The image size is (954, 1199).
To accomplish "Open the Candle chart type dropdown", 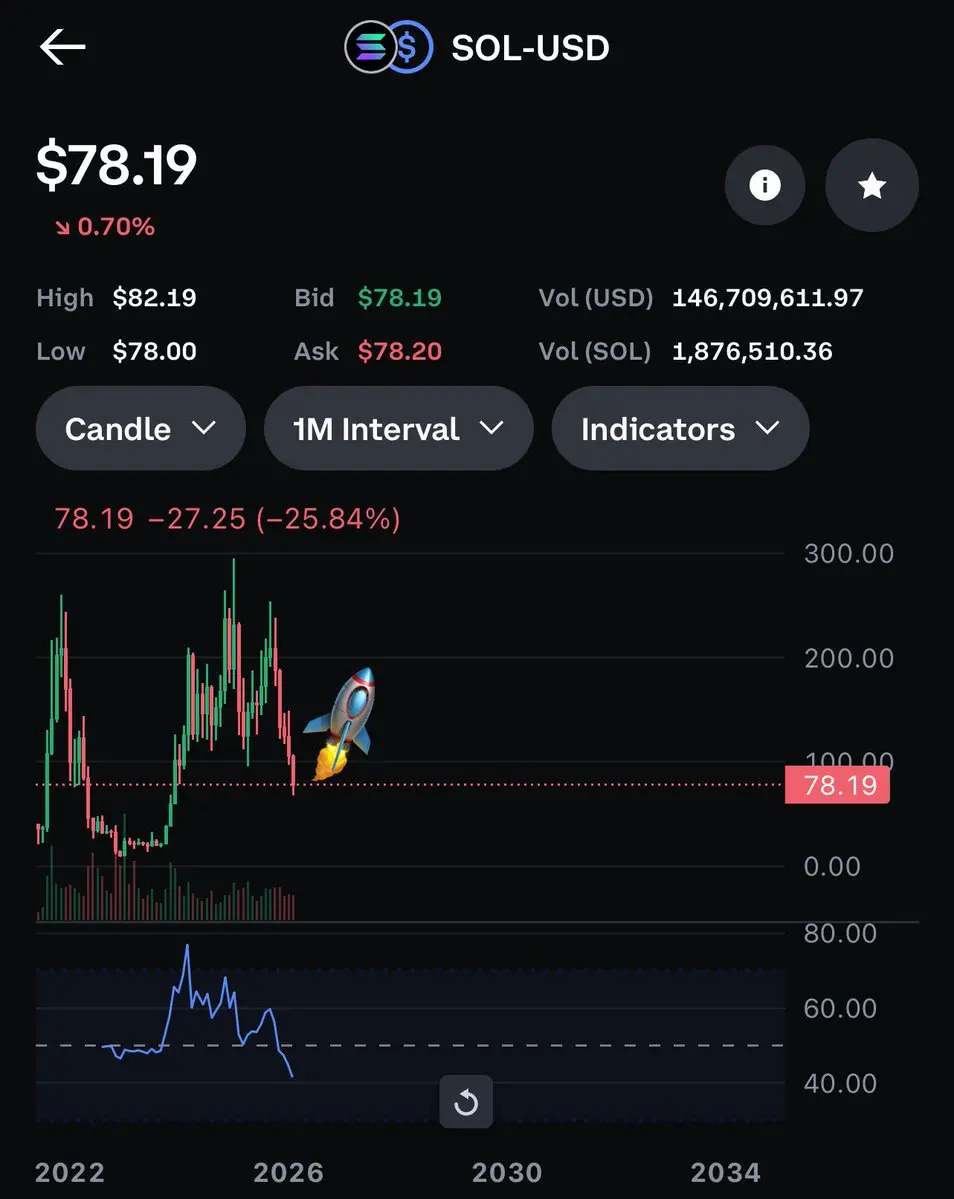I will coord(141,428).
